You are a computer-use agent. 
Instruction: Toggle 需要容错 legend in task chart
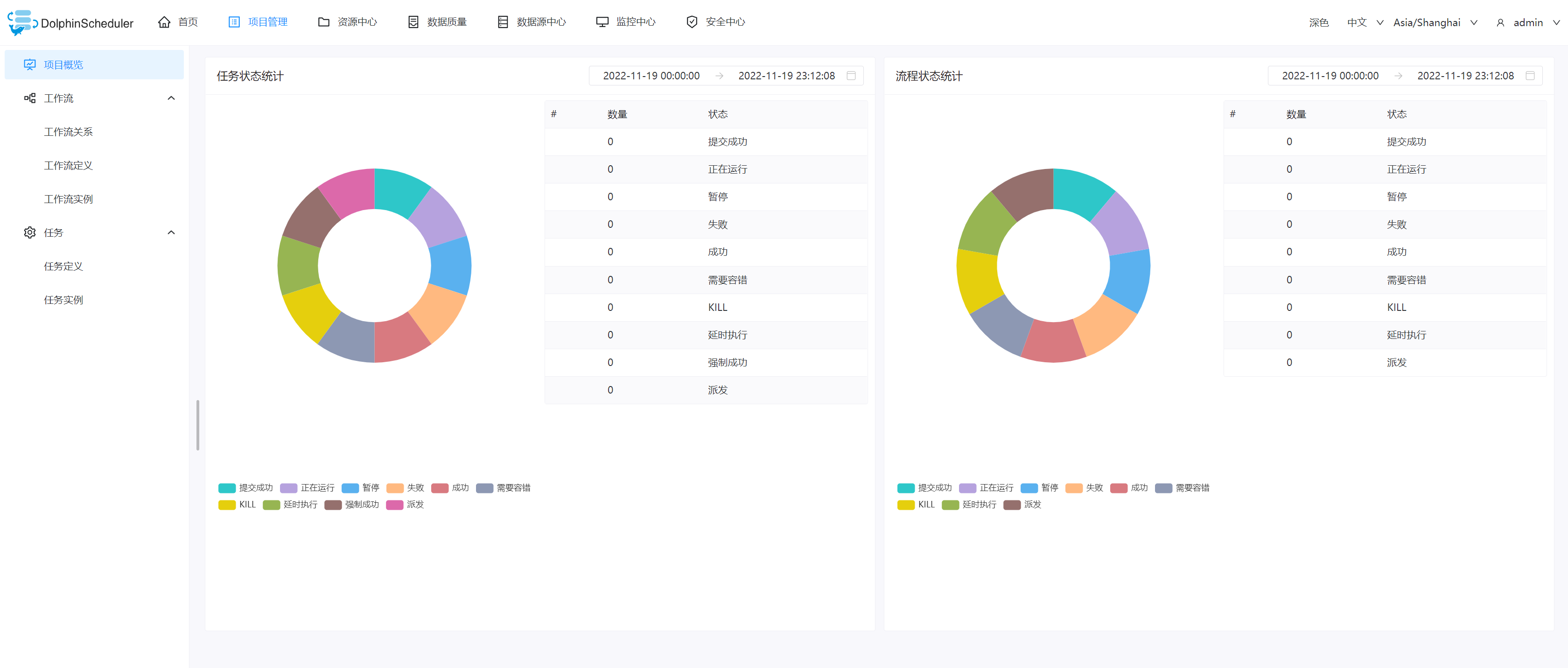pyautogui.click(x=504, y=488)
